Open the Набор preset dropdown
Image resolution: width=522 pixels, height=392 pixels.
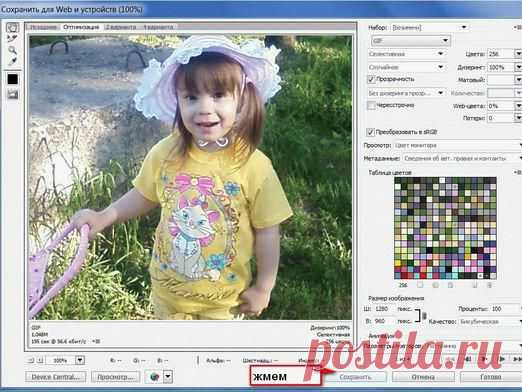click(429, 28)
